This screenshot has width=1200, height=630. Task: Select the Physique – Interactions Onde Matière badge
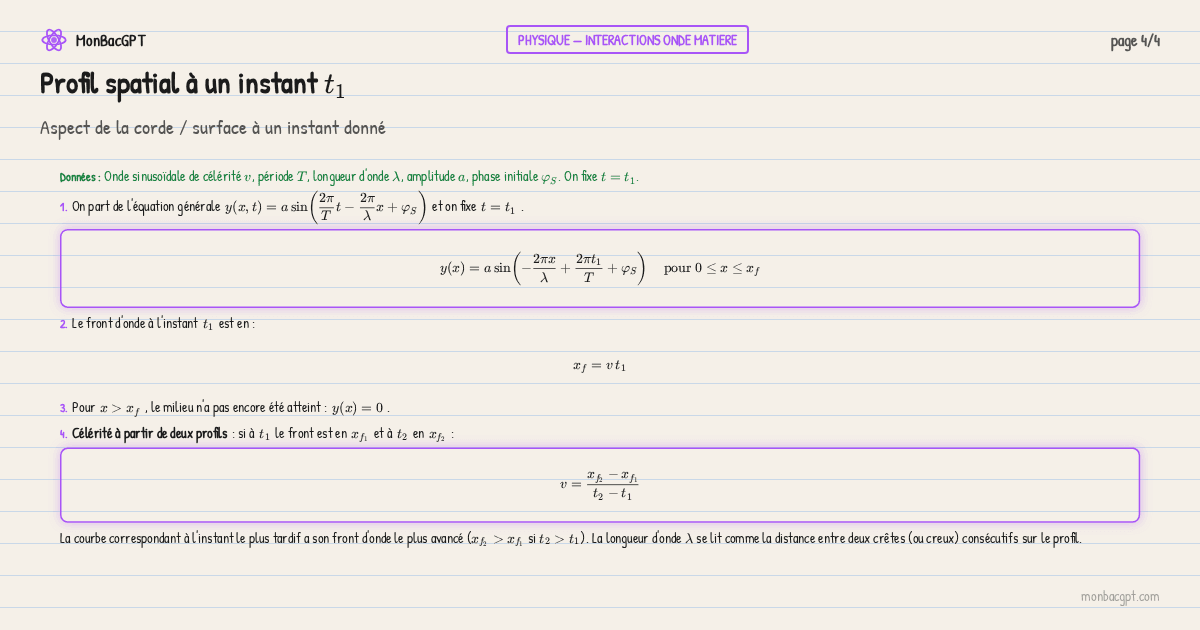point(627,40)
